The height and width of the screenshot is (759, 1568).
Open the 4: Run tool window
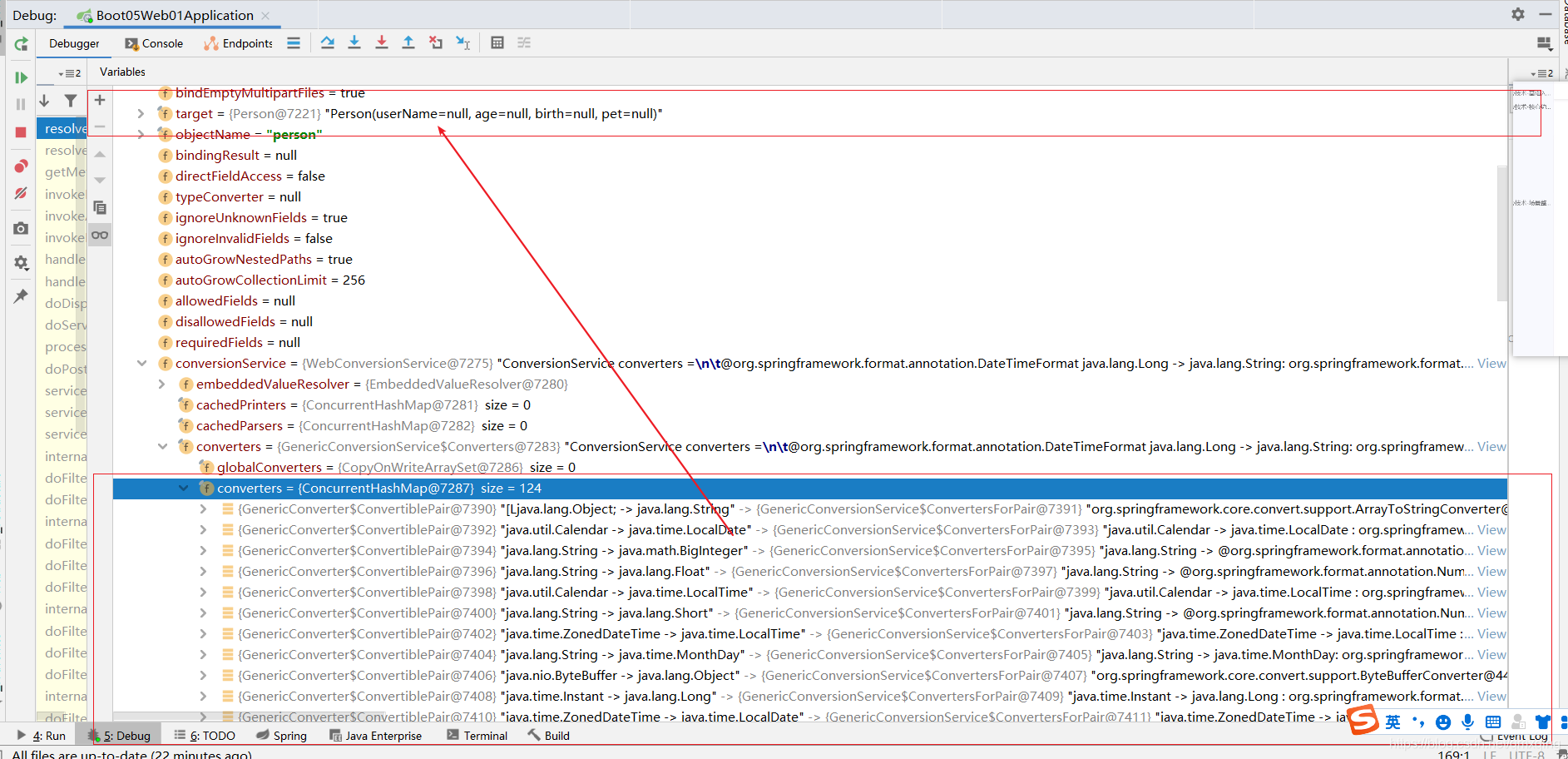click(x=42, y=736)
